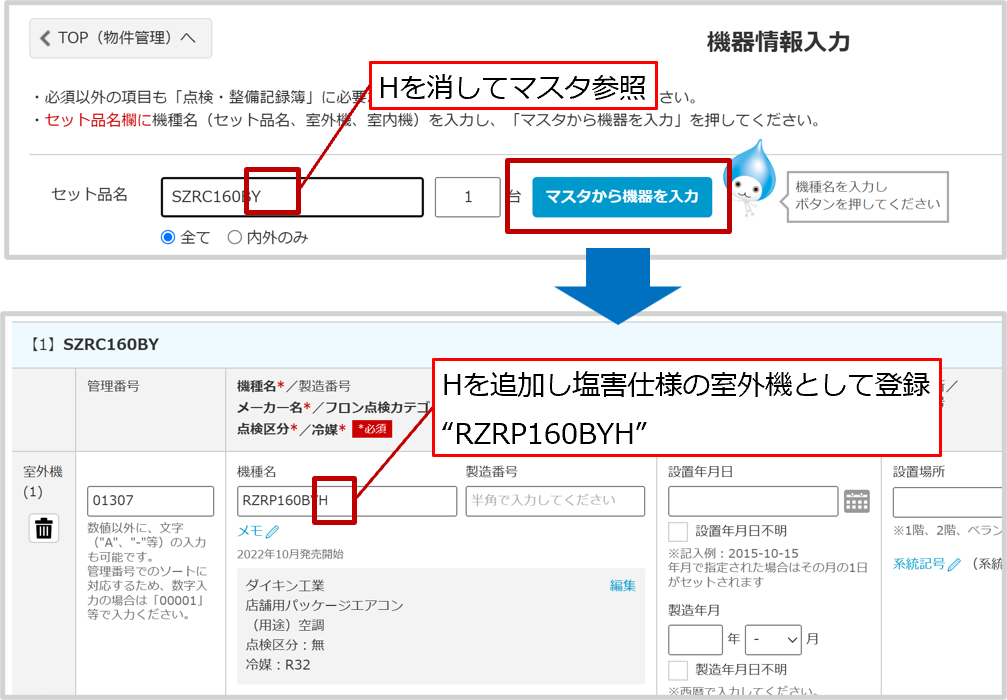Open the calendar picker for 設置年月日
Screen dimensions: 1007x700
(857, 502)
